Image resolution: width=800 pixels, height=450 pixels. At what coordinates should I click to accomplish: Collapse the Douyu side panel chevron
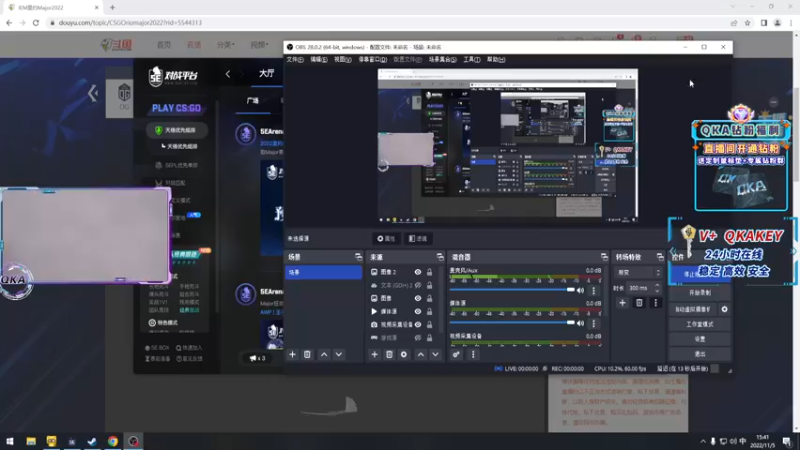click(x=93, y=93)
